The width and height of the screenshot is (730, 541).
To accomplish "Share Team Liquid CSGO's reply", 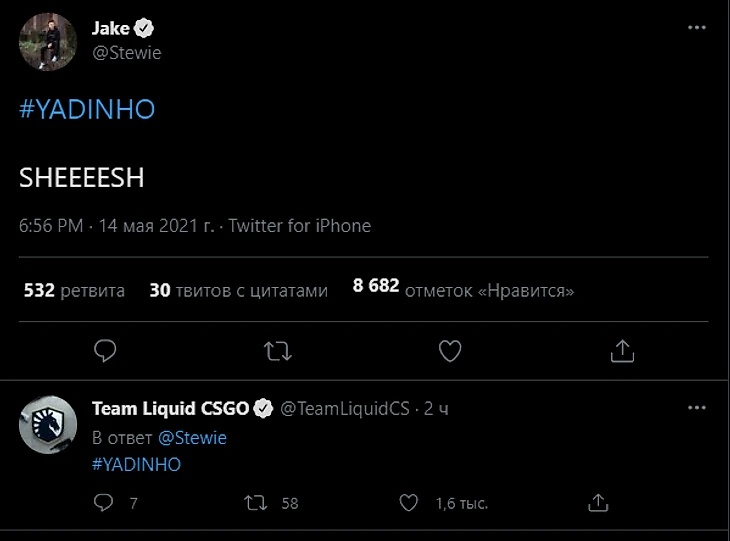I will pyautogui.click(x=597, y=502).
